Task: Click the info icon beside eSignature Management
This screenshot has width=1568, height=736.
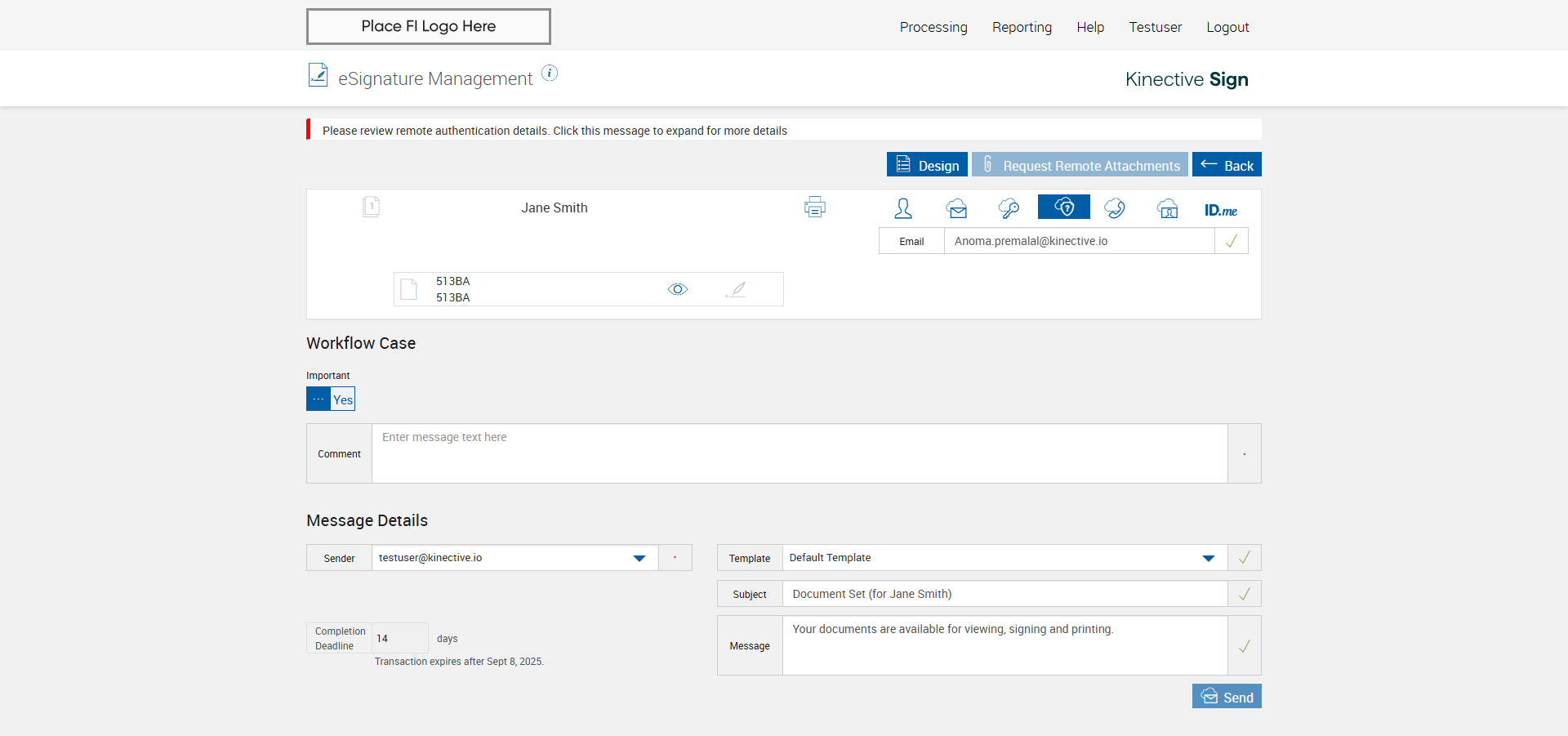Action: pos(550,74)
